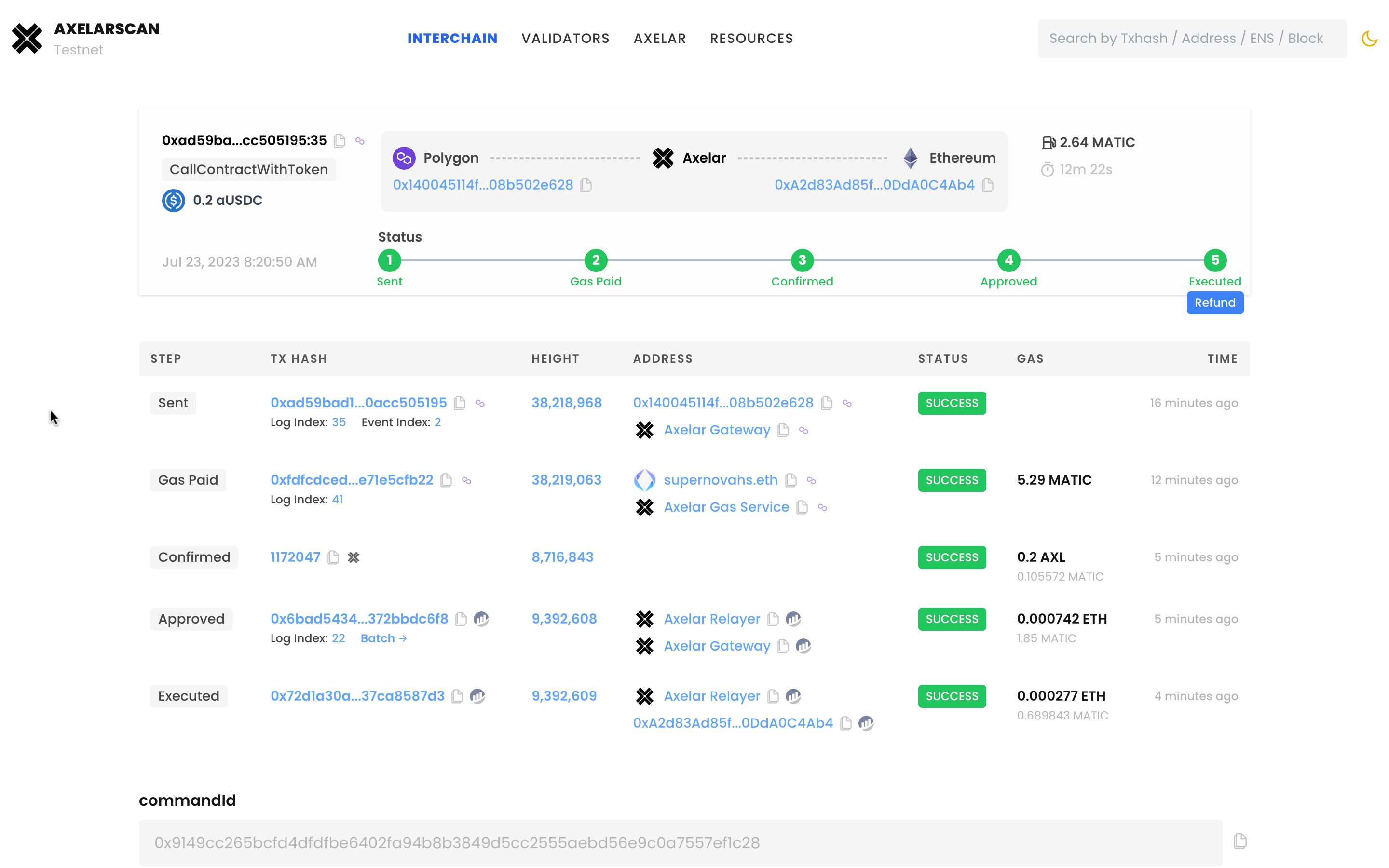Copy Polygon source address in route box
Screen dimensions: 1389x868
(586, 185)
